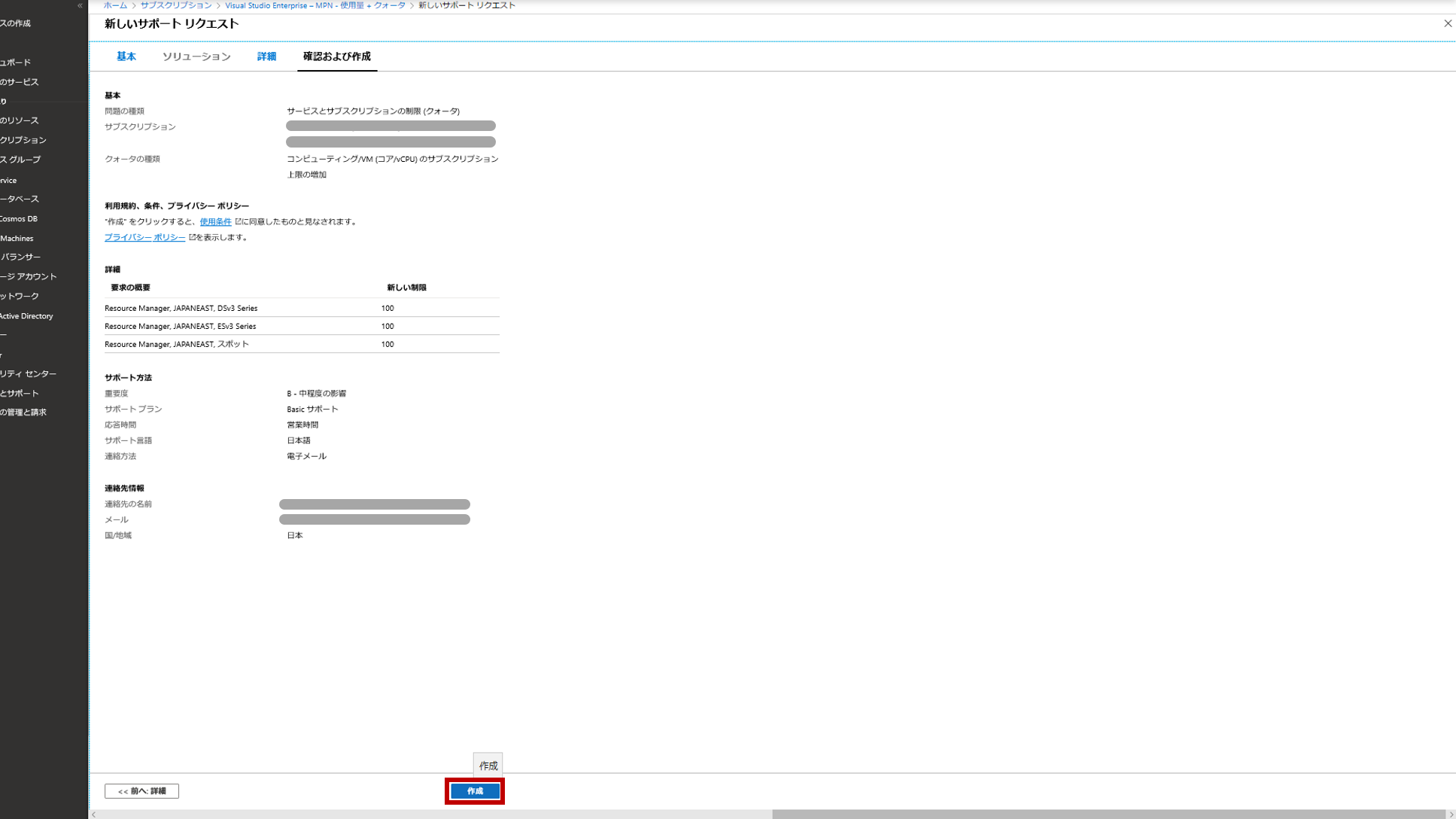
Task: Go to サブスクリプション breadcrumb
Action: pos(176,5)
